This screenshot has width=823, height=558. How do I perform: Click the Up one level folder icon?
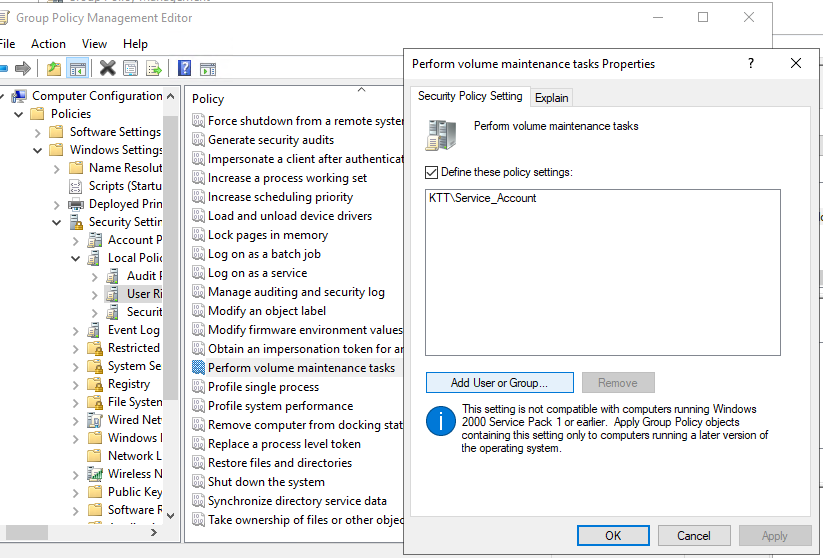pos(54,68)
